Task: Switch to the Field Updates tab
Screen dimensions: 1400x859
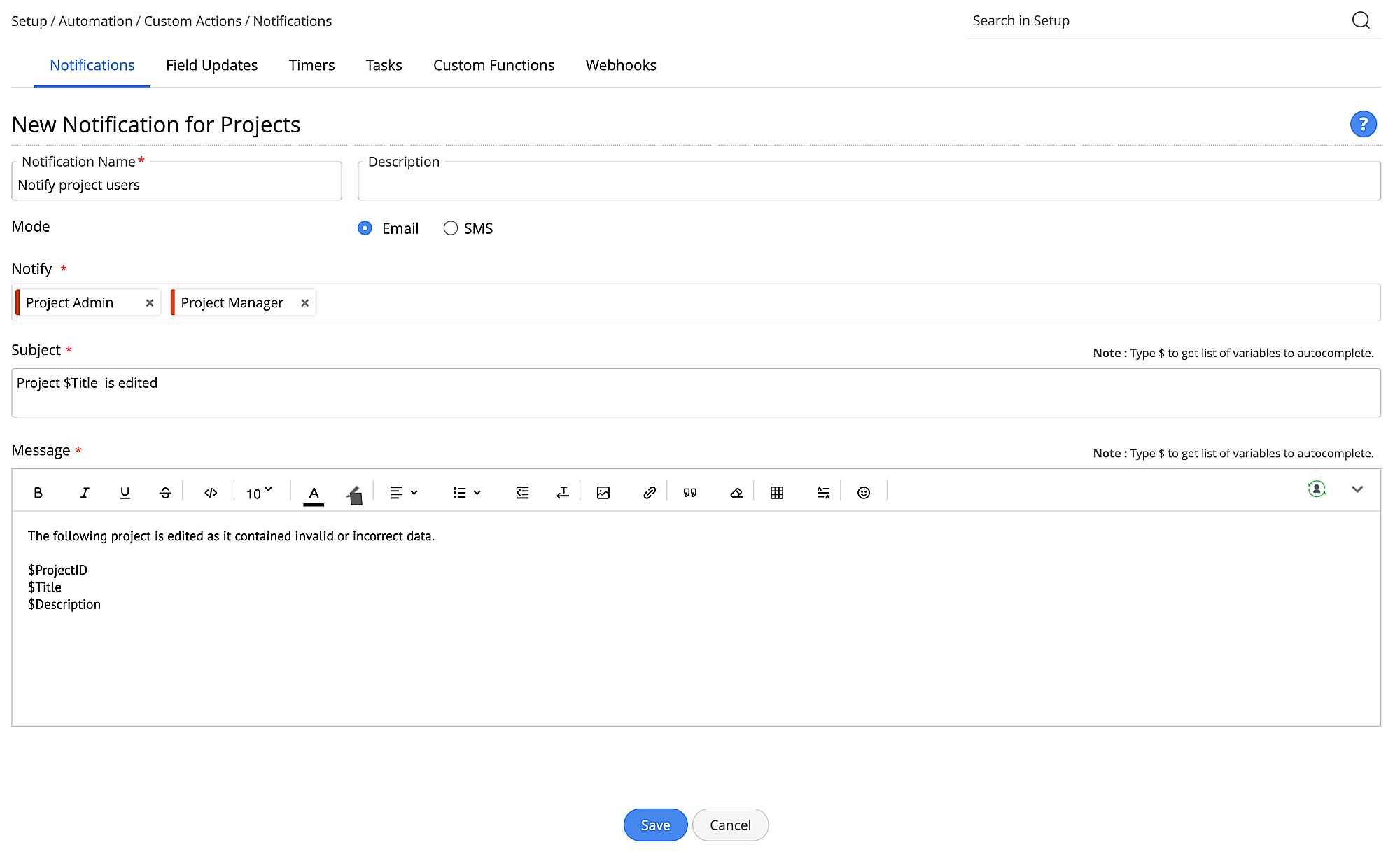Action: pyautogui.click(x=211, y=65)
